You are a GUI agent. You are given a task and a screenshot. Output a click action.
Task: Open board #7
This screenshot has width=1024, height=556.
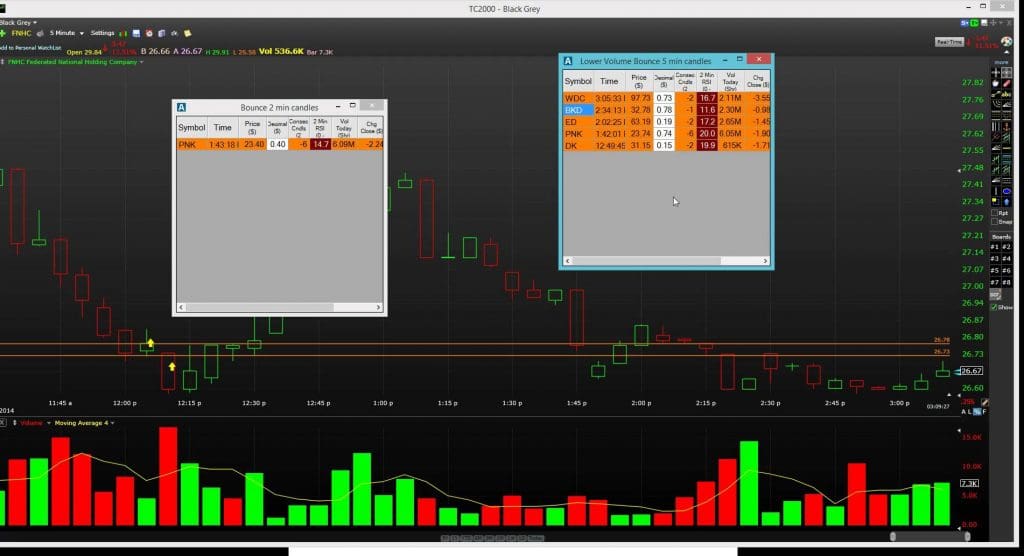click(995, 282)
